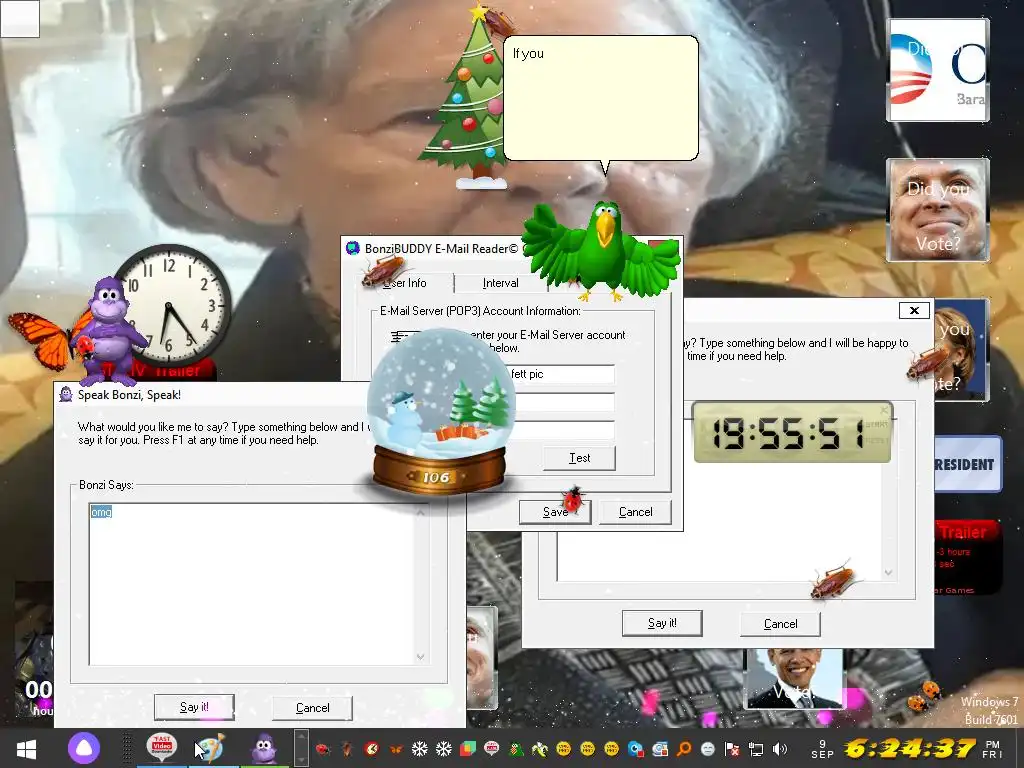Click Cancel in the rear Speak window
Image resolution: width=1024 pixels, height=768 pixels.
[780, 624]
